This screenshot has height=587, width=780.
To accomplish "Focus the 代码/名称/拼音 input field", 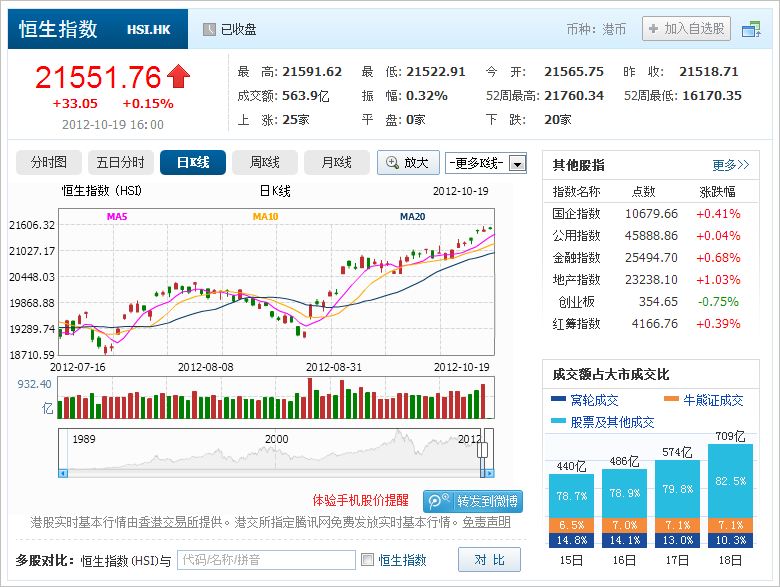I will [x=266, y=560].
